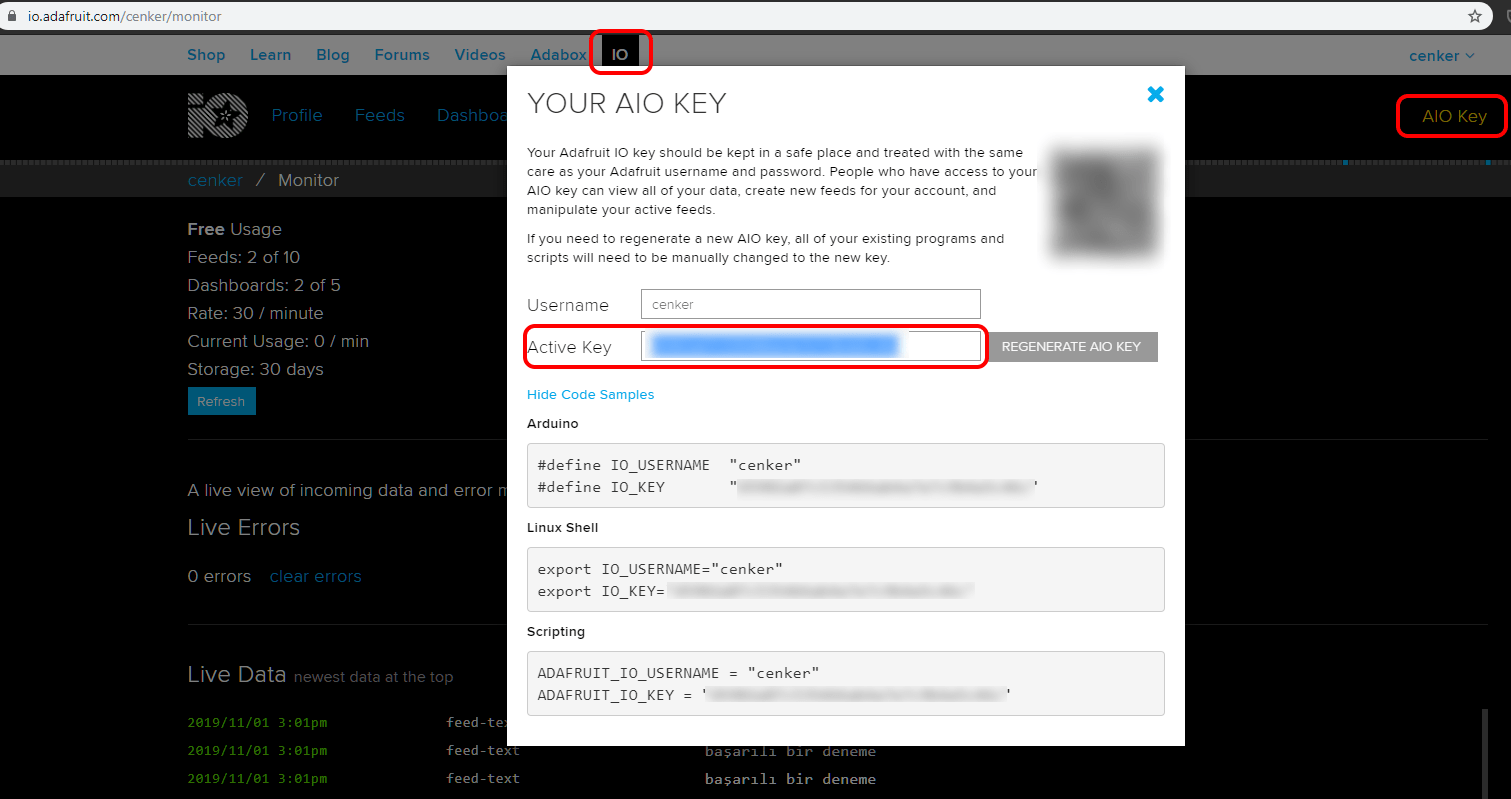The height and width of the screenshot is (799, 1511).
Task: Click Hide Code Samples link
Action: (x=590, y=394)
